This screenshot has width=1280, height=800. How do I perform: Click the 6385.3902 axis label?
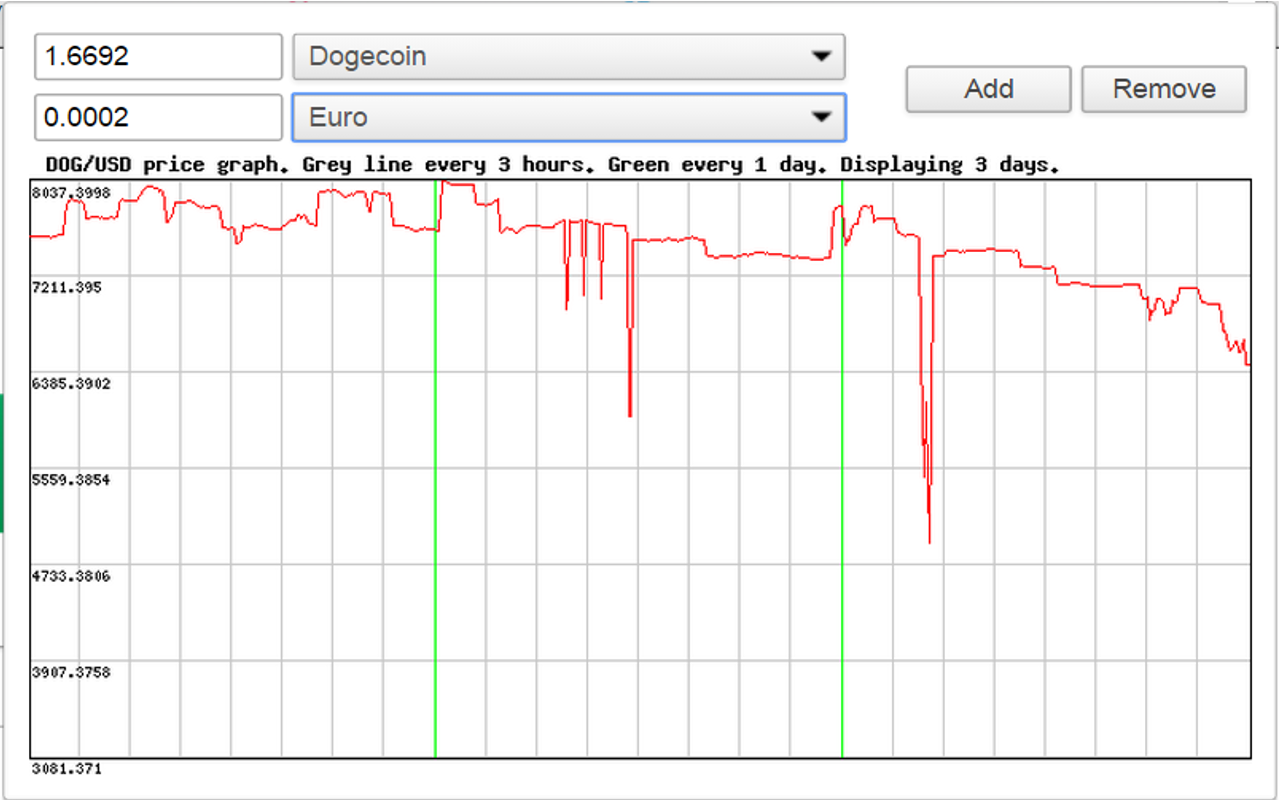pos(71,383)
